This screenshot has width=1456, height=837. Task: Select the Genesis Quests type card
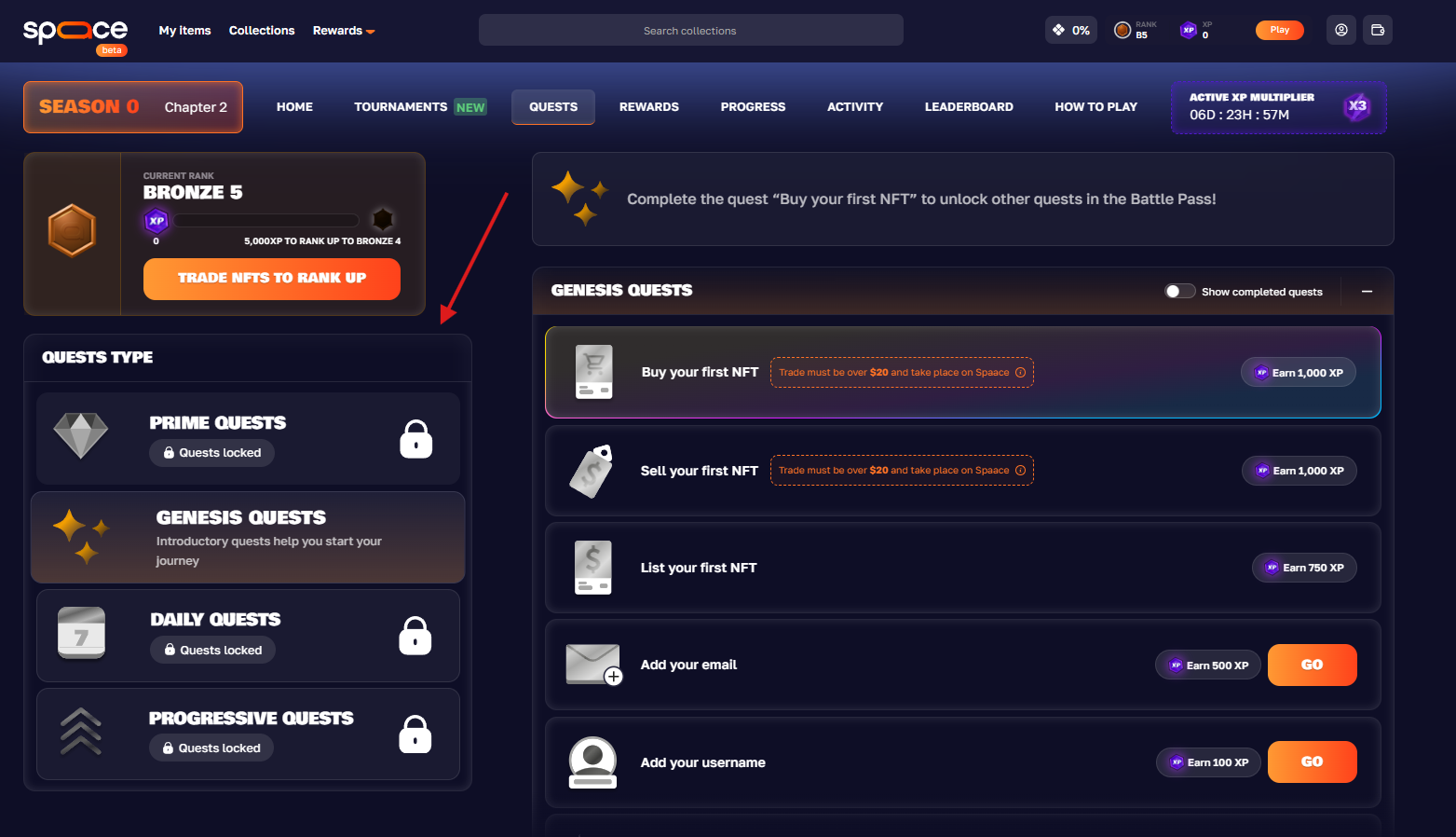tap(248, 538)
